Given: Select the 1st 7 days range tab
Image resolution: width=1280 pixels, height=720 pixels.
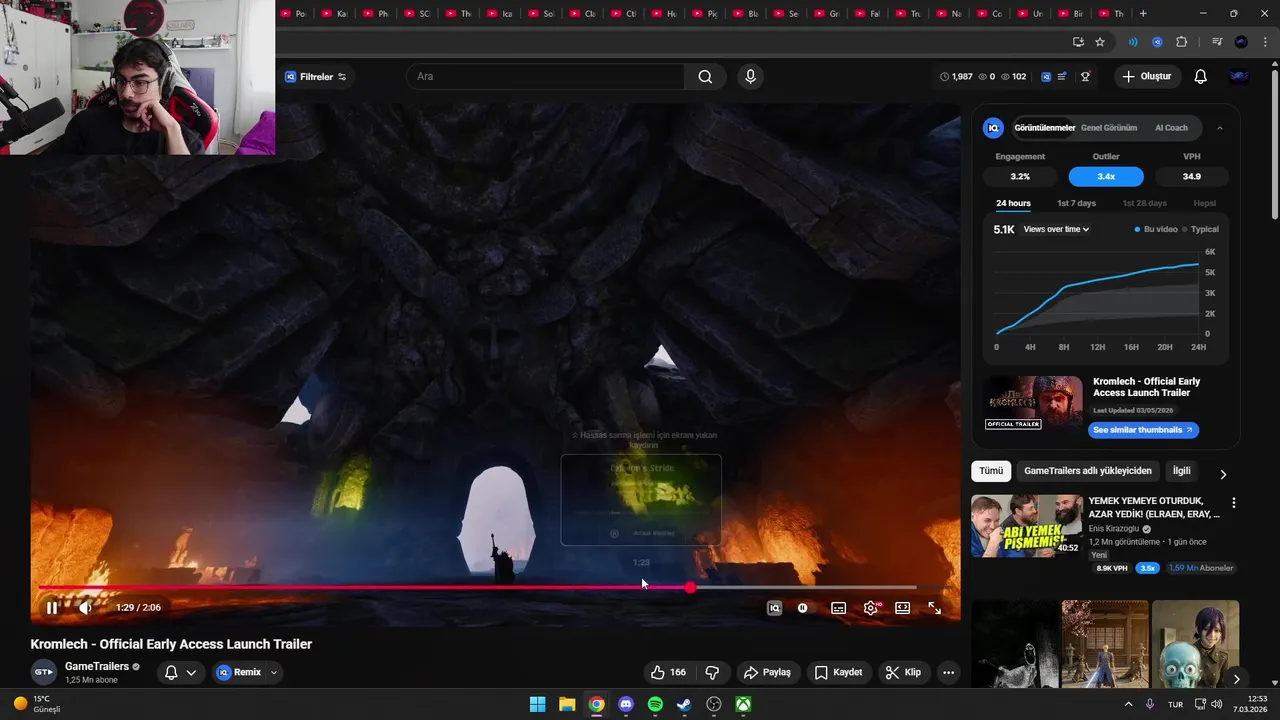Looking at the screenshot, I should coord(1076,204).
